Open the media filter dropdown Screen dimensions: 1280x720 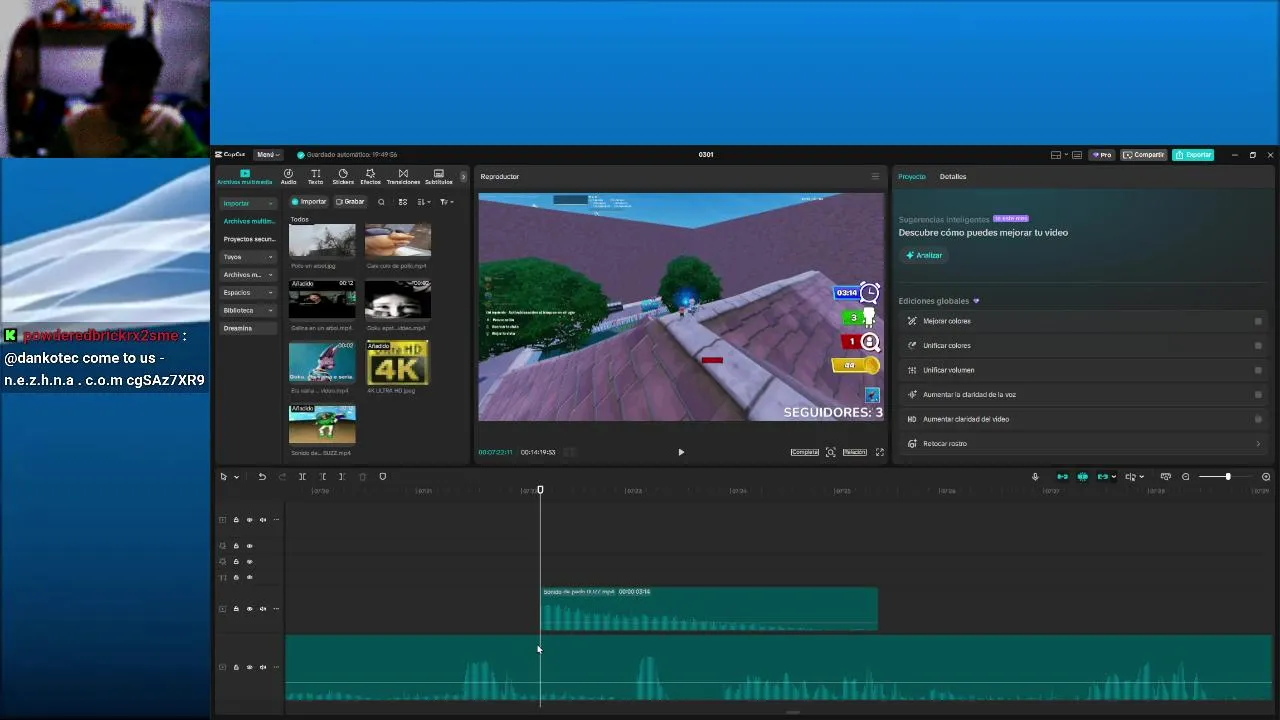tap(447, 202)
